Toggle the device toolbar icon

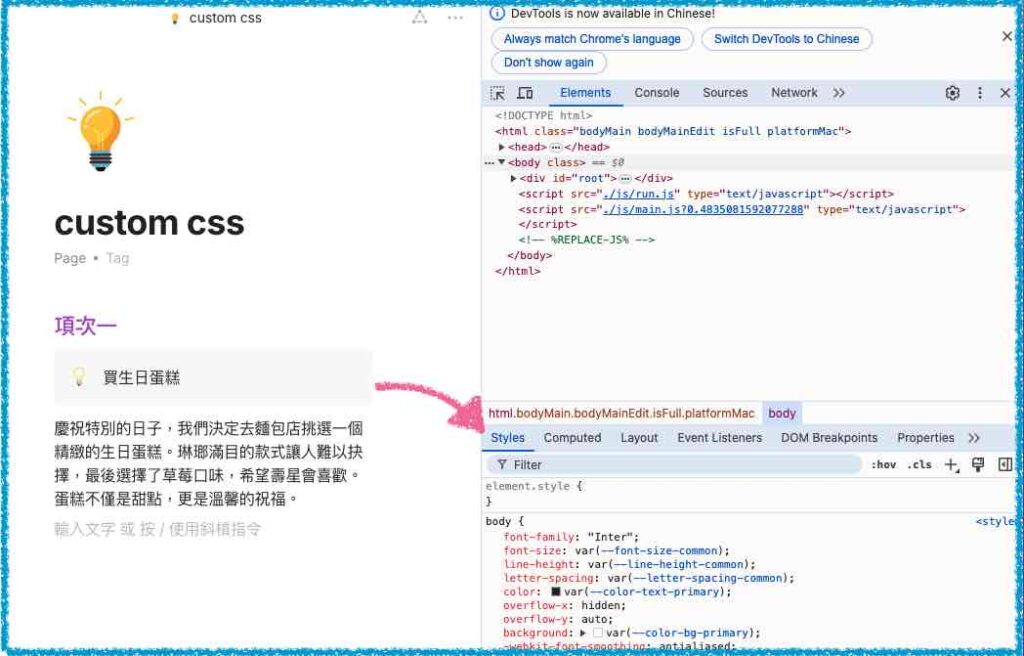click(525, 93)
